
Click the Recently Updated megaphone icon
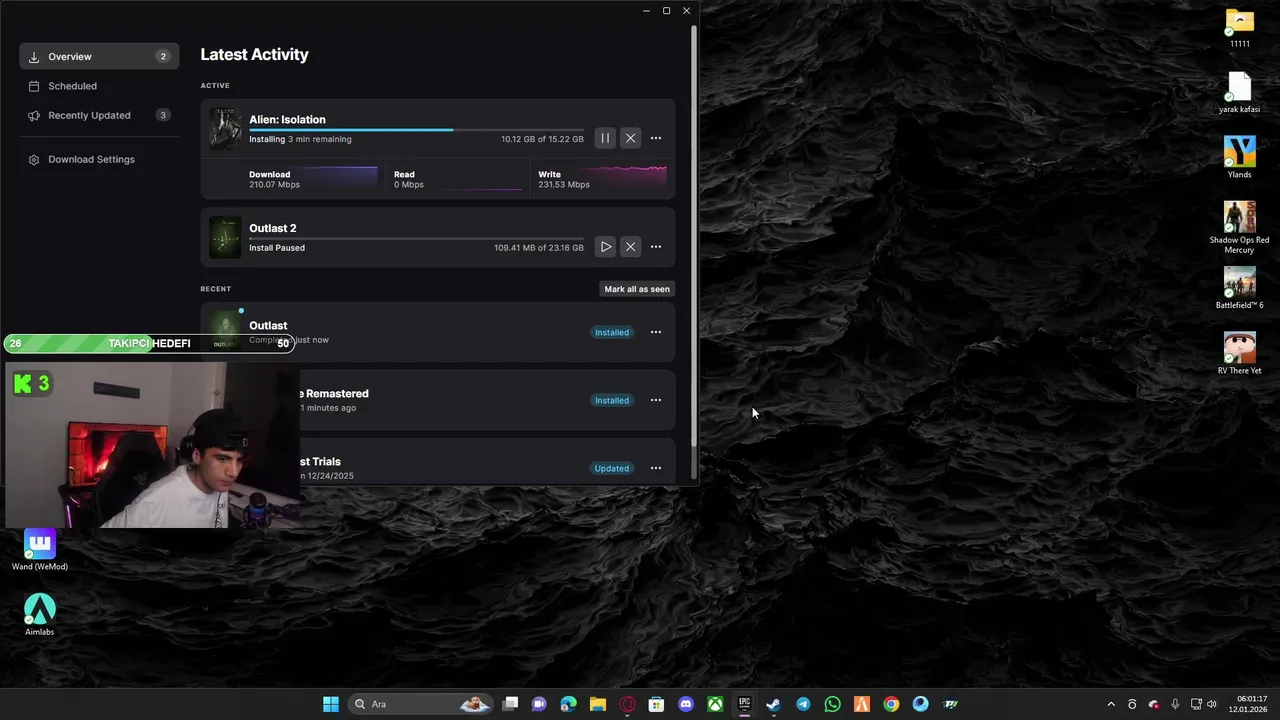[34, 115]
